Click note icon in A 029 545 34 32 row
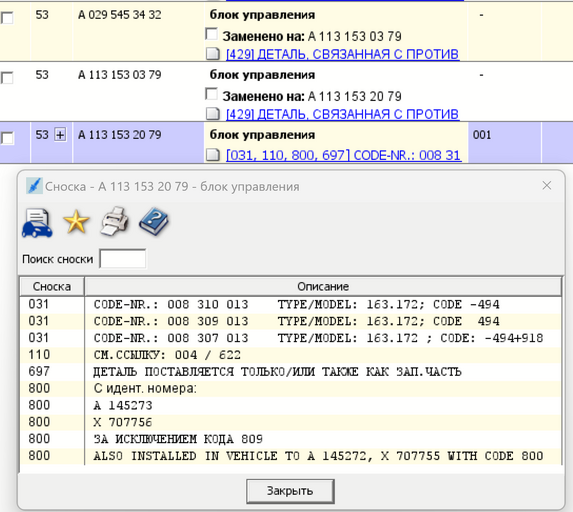This screenshot has height=512, width=573. pos(213,54)
